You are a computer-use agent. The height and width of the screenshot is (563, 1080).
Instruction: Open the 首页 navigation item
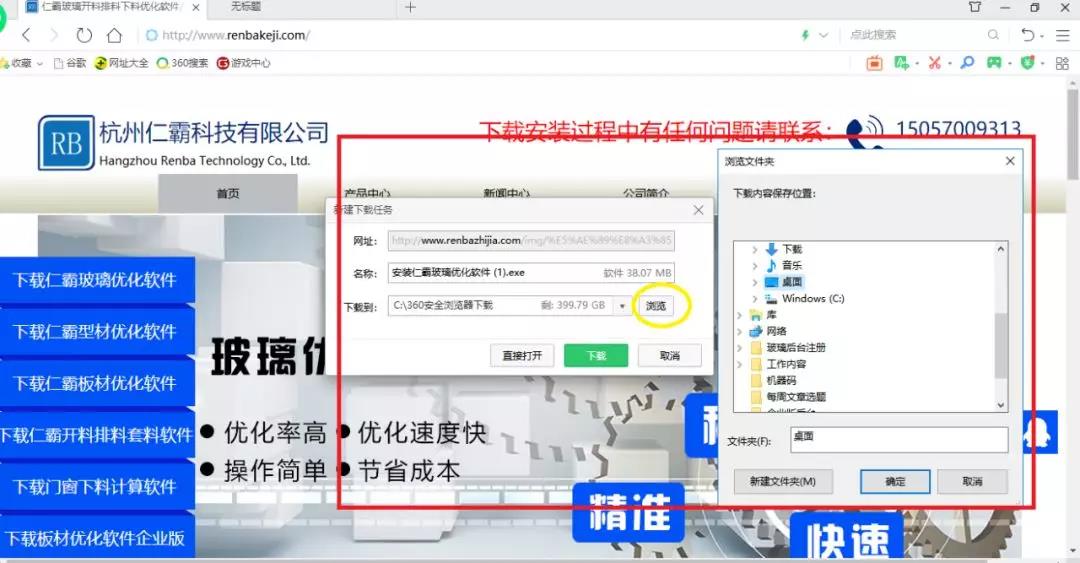coord(228,194)
